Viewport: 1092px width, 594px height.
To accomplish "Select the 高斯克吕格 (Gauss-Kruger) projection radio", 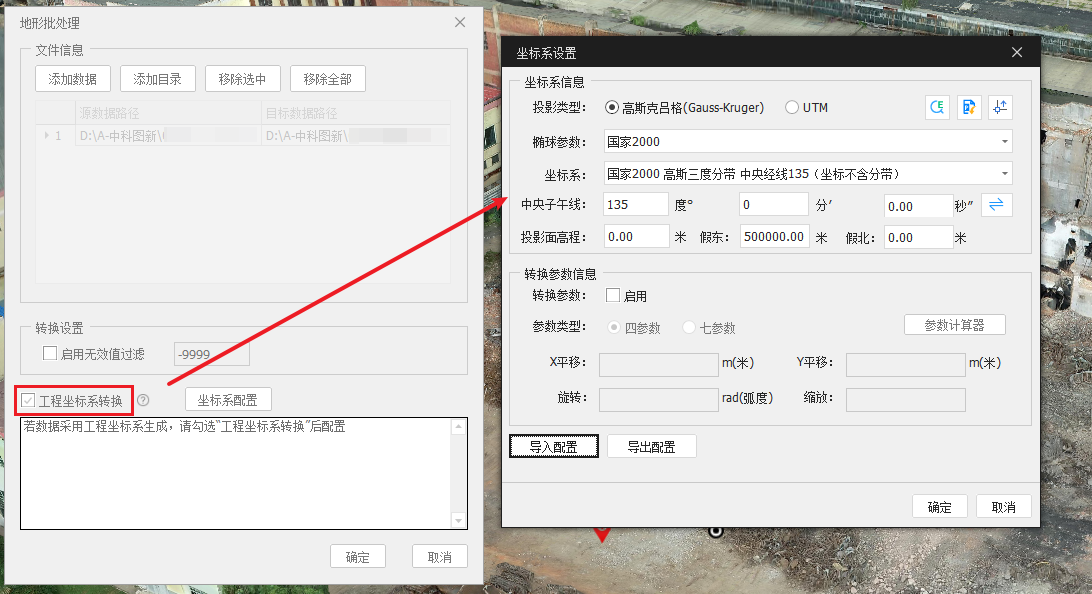I will (x=612, y=108).
